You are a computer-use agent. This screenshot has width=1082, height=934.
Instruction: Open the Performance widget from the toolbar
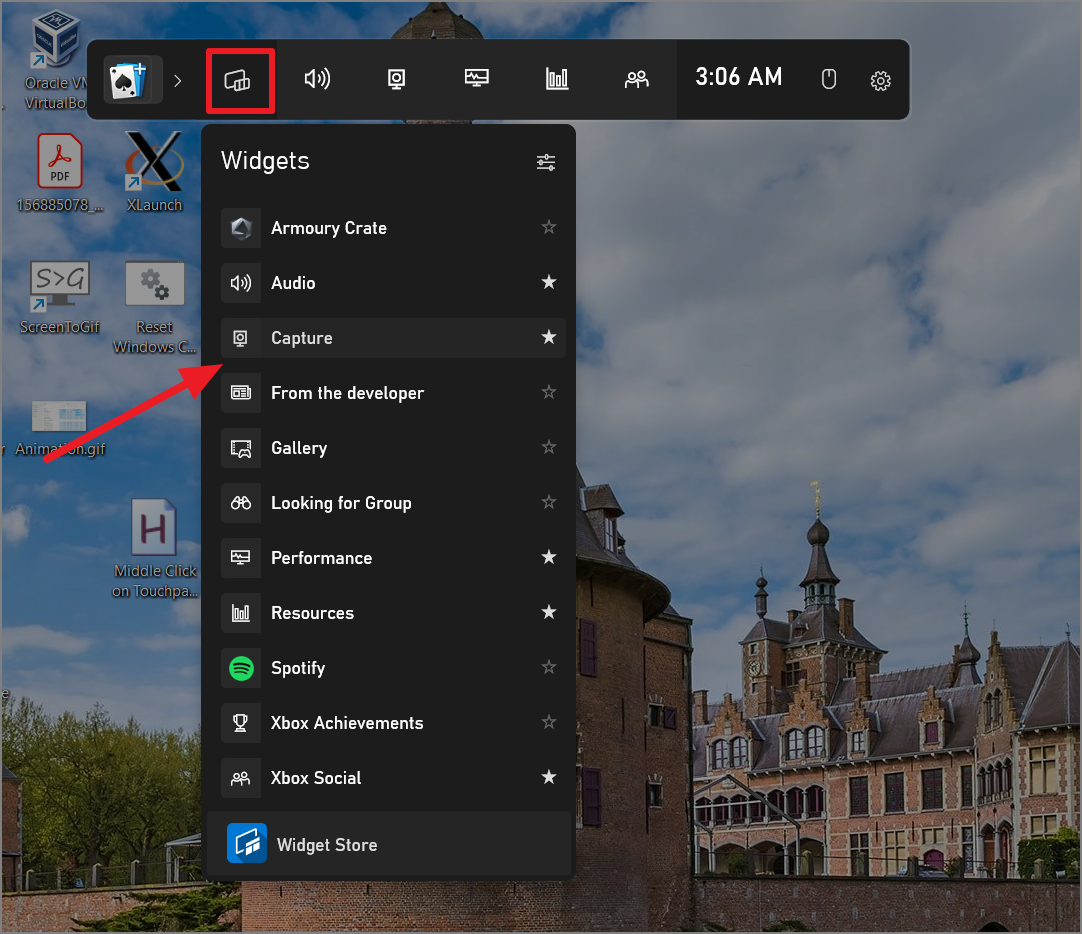coord(476,77)
